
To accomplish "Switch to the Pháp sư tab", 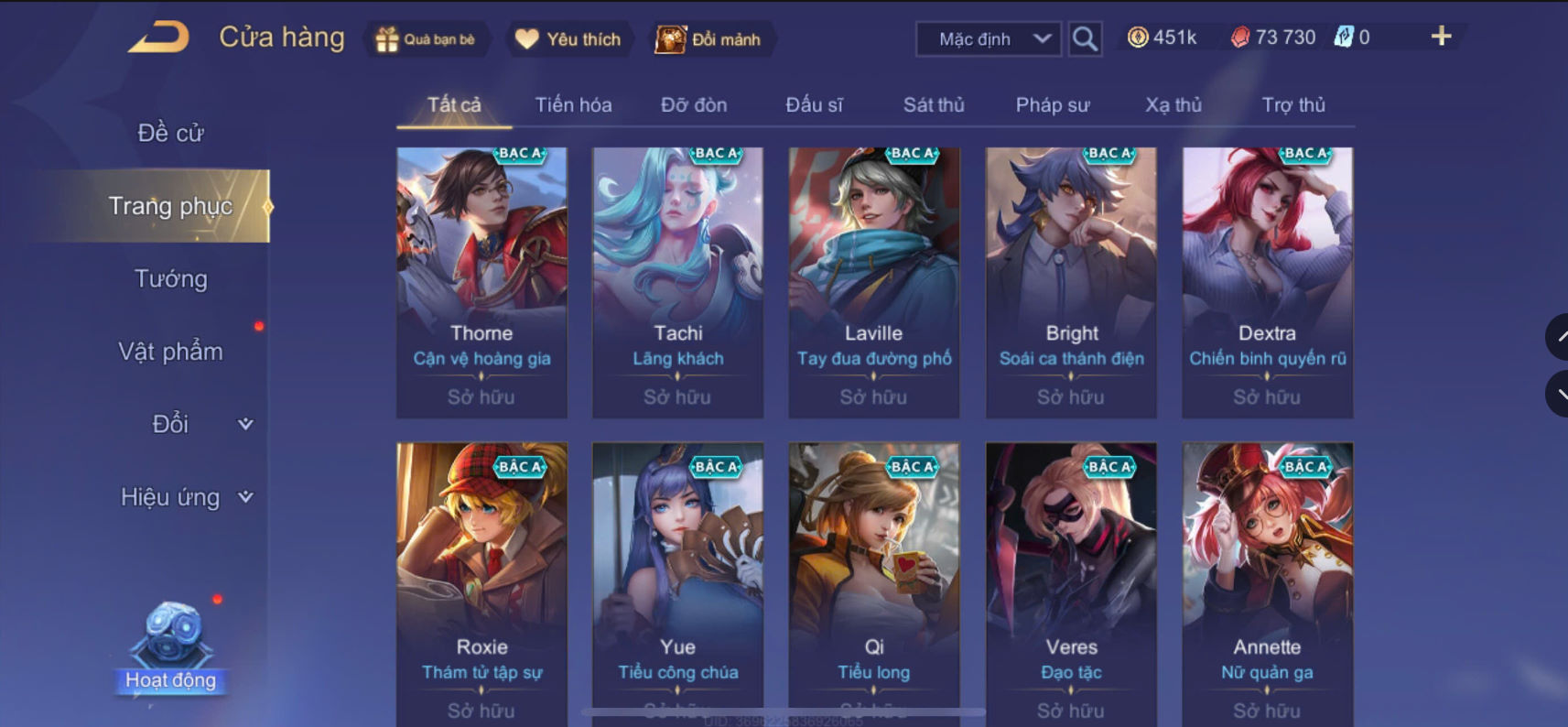I will point(1053,104).
